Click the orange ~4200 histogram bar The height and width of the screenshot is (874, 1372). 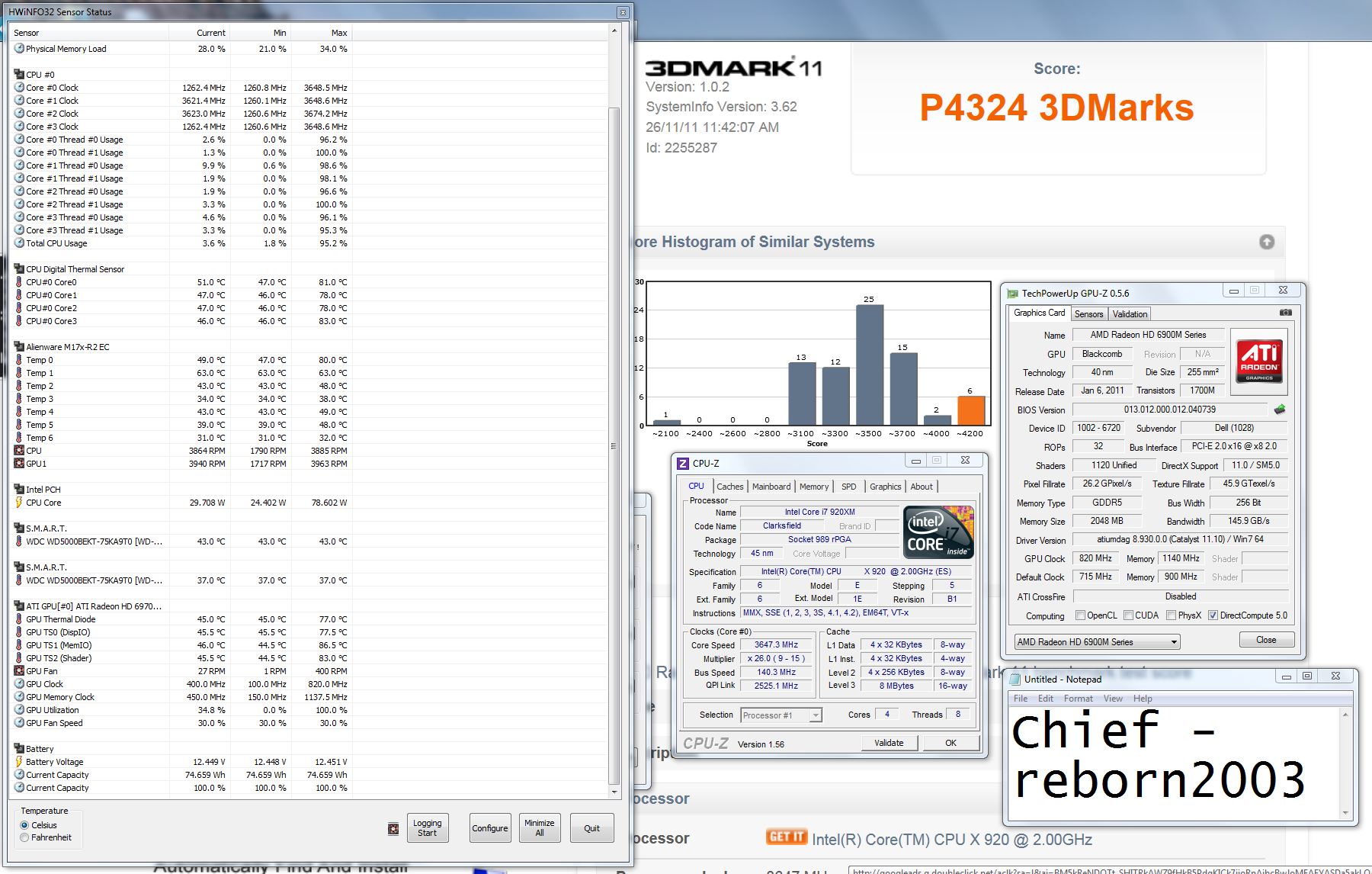(x=970, y=410)
